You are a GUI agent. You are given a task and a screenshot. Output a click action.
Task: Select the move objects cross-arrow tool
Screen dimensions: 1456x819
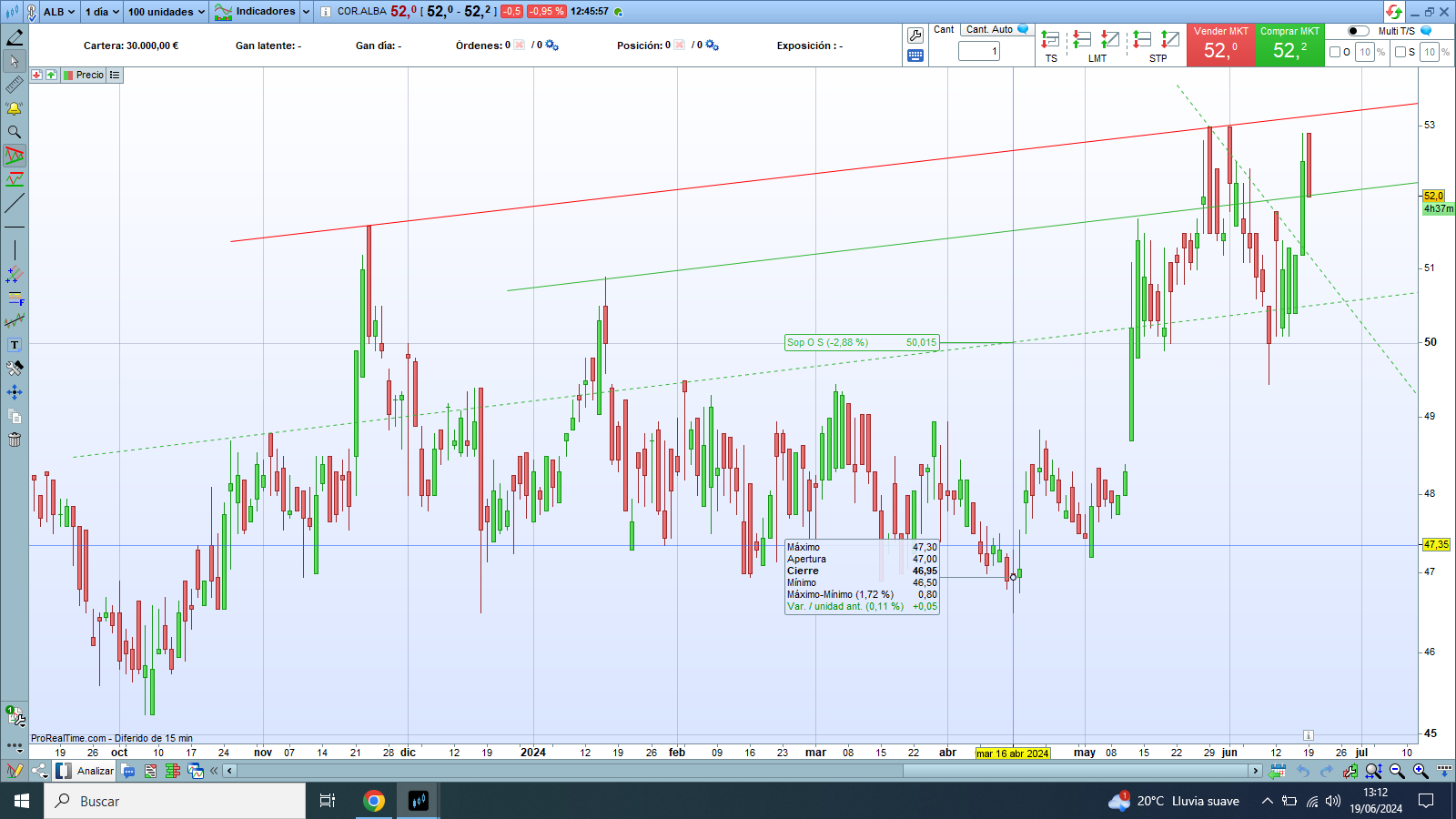[15, 392]
